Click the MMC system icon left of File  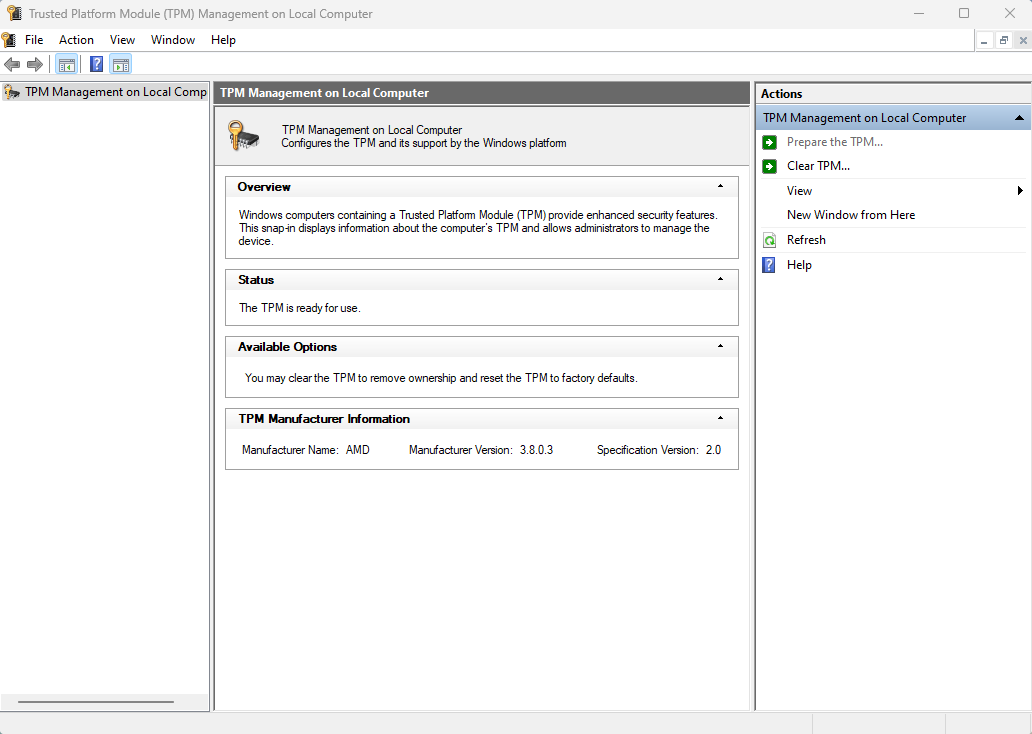pyautogui.click(x=9, y=40)
